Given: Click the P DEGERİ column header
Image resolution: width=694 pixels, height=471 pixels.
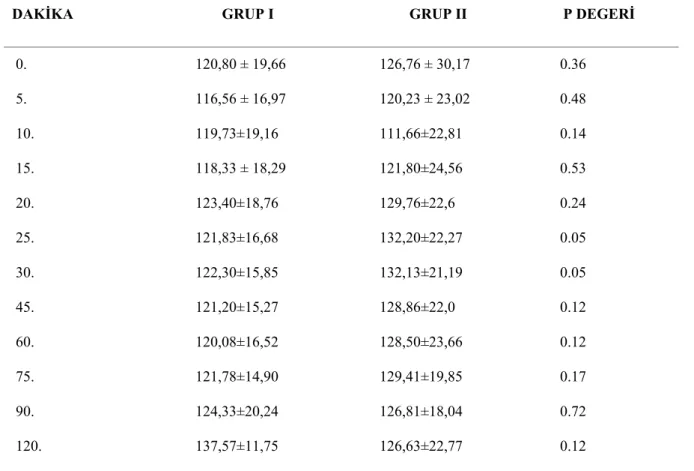Looking at the screenshot, I should coord(598,14).
